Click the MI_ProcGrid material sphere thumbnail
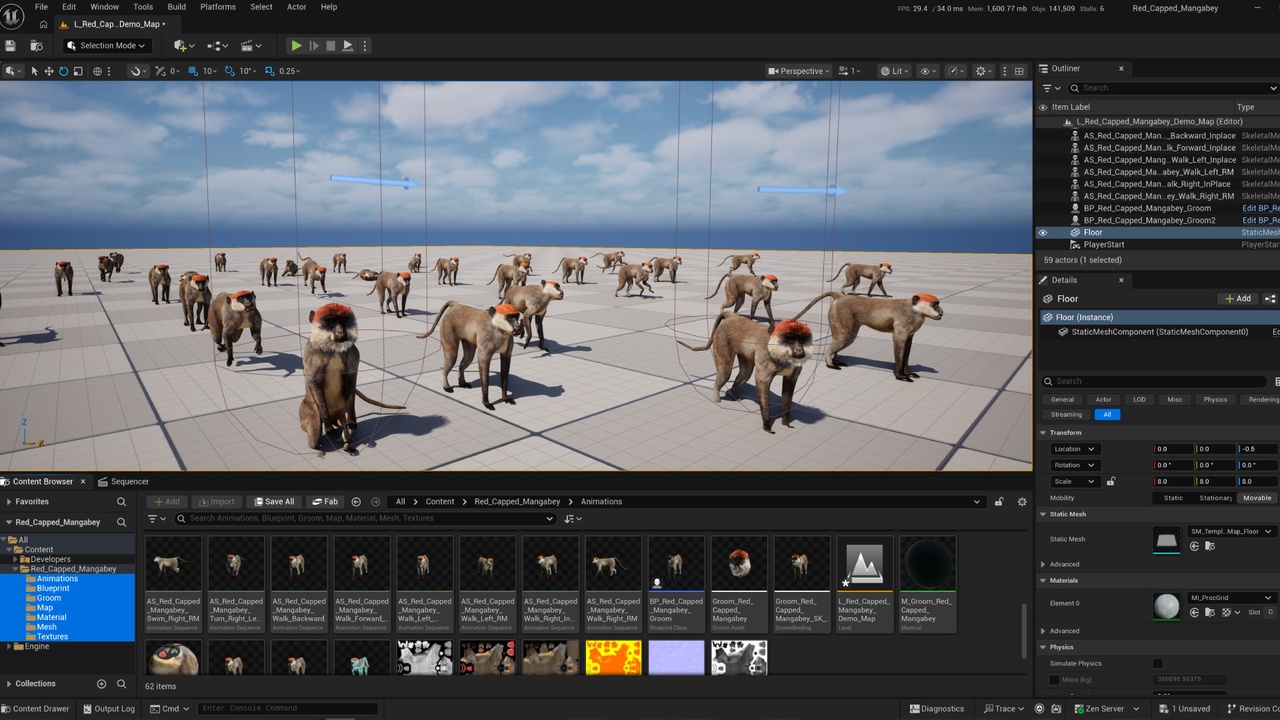 click(1167, 606)
